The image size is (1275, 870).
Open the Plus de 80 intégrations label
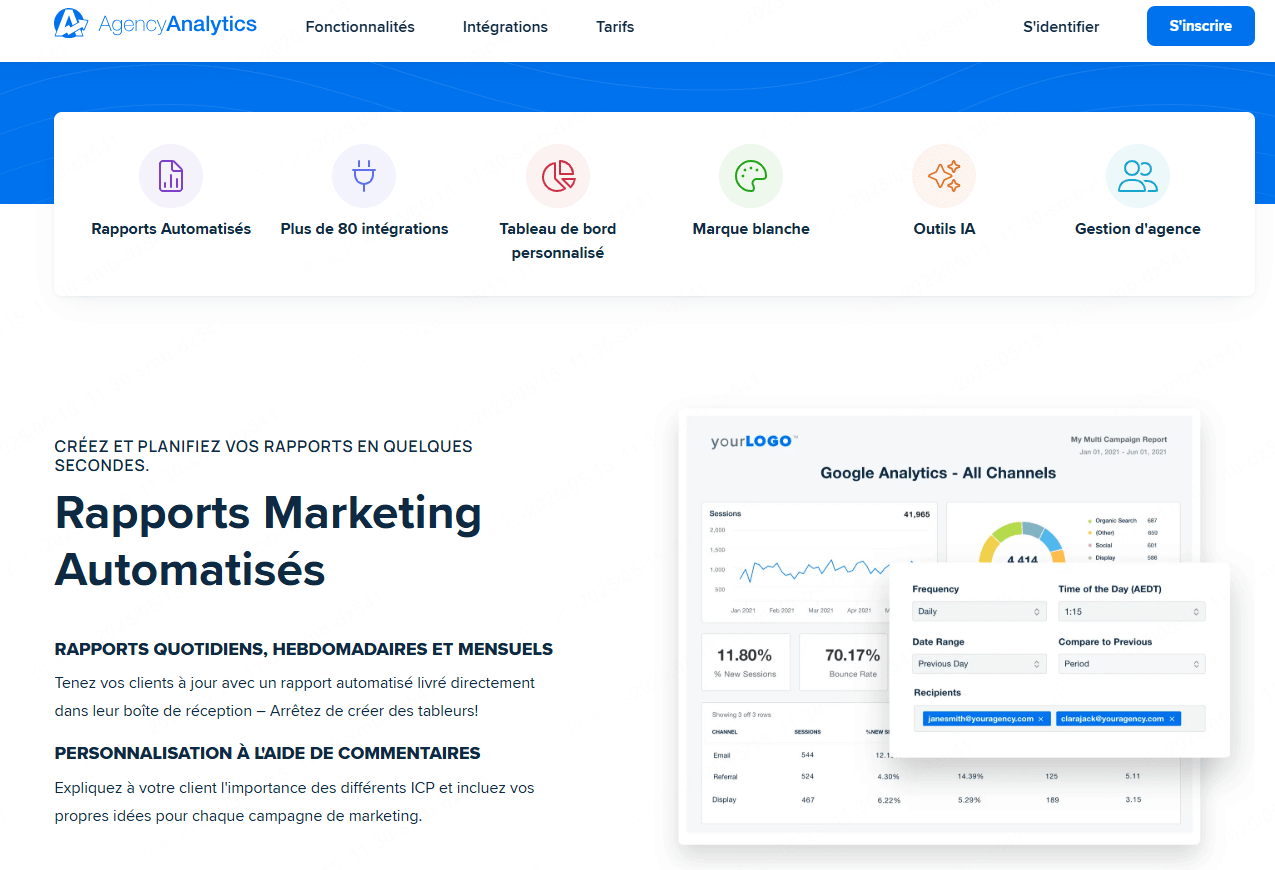pyautogui.click(x=364, y=229)
